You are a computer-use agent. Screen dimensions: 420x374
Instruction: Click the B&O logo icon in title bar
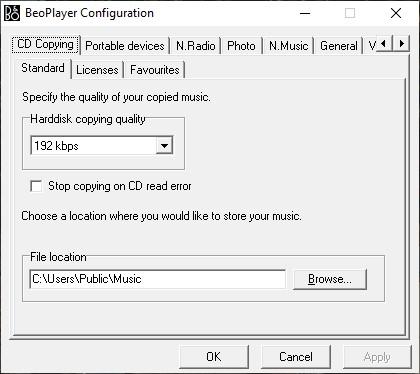click(12, 13)
